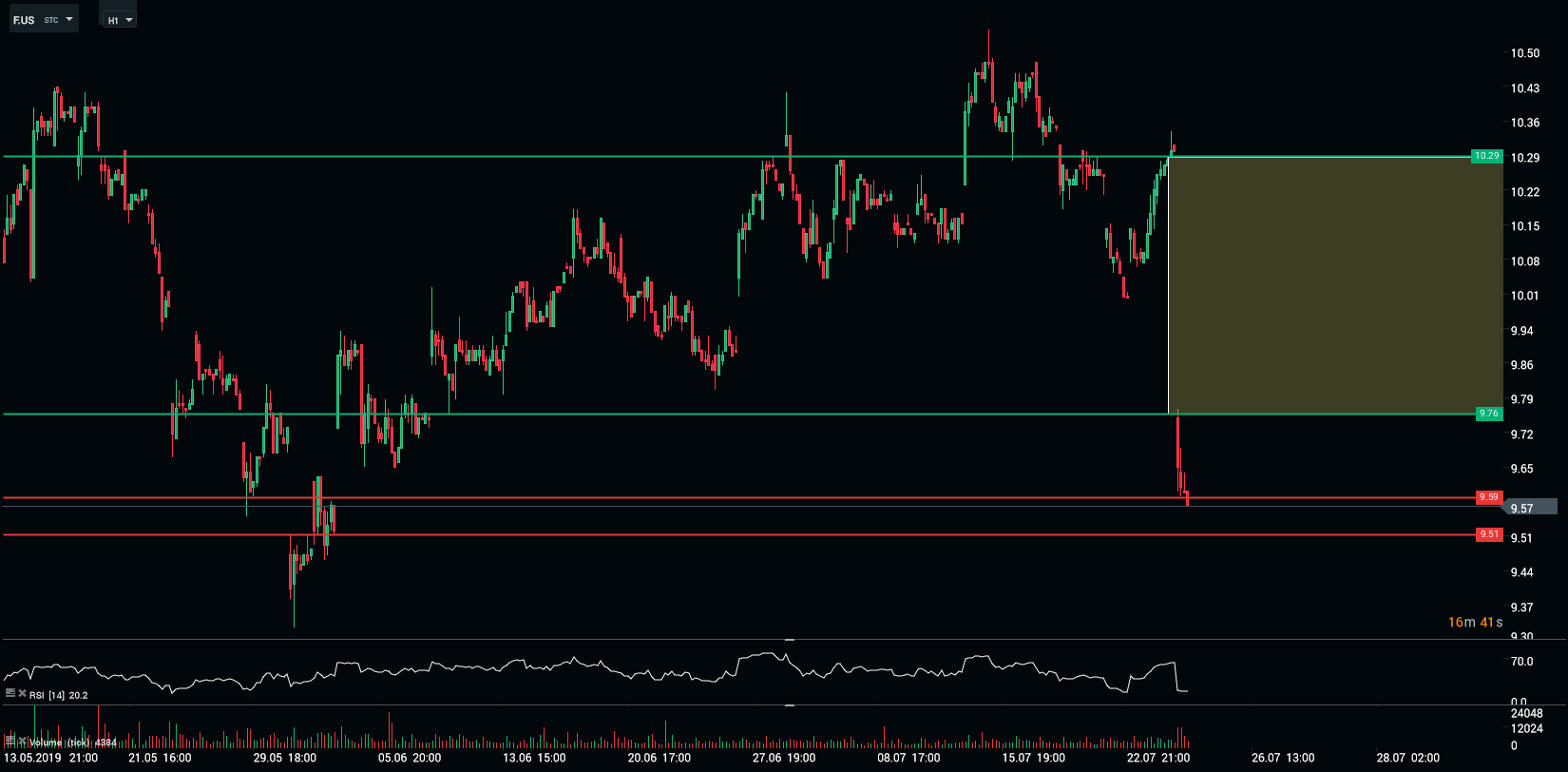Viewport: 1568px width, 772px height.
Task: Click the 10.01 price axis label
Action: pos(1525,296)
